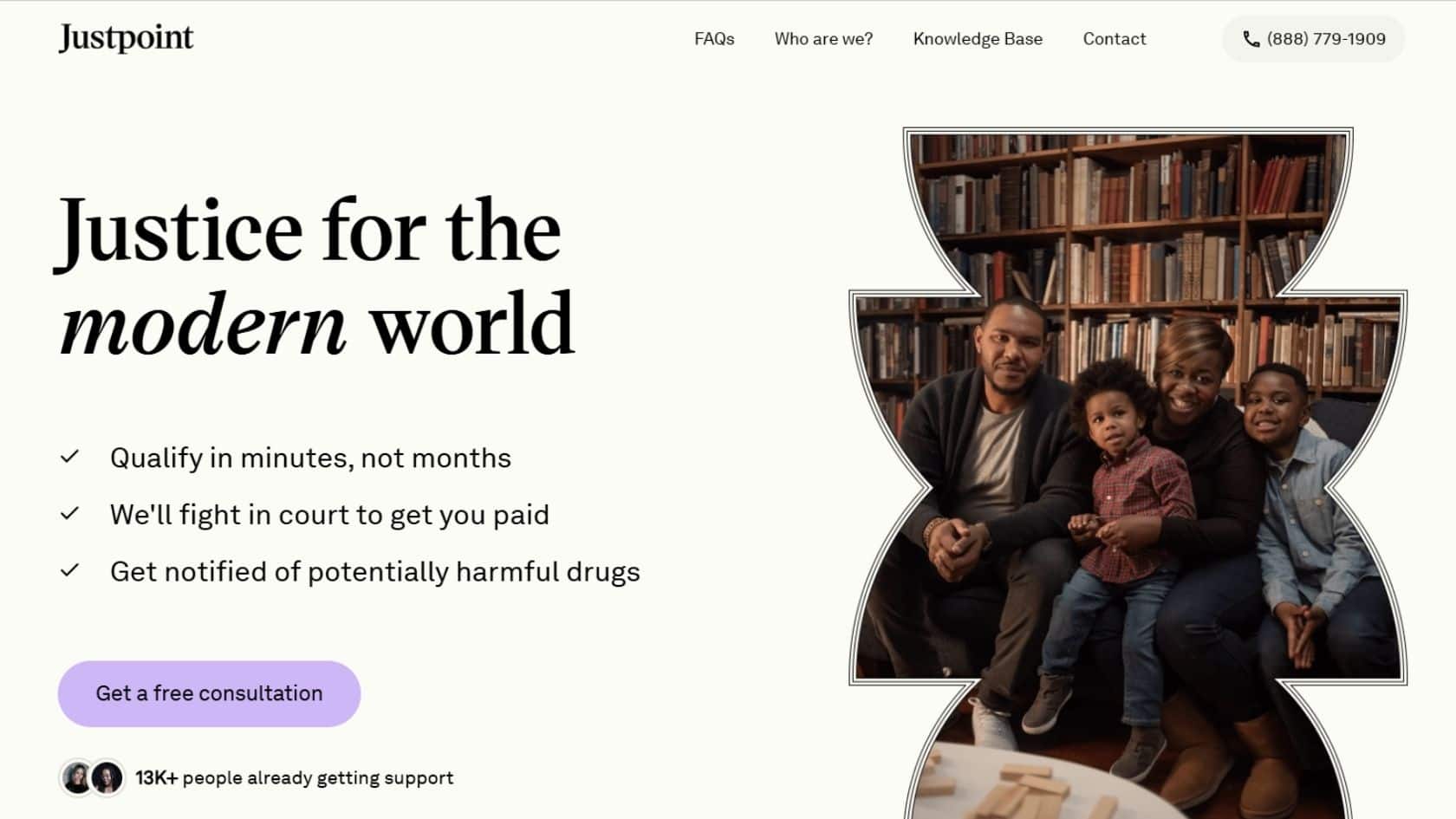Click the 13K+ people already getting support text

click(x=294, y=778)
